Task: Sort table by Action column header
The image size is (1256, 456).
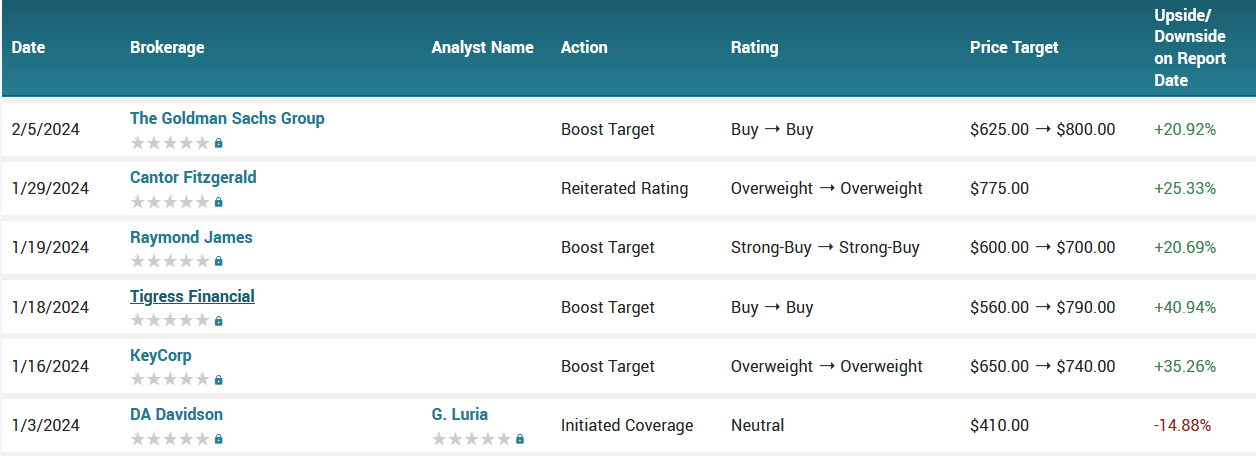Action: click(584, 47)
